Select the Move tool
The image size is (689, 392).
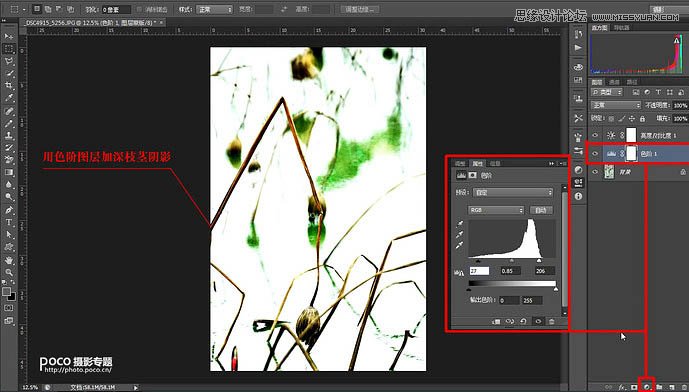click(x=9, y=36)
